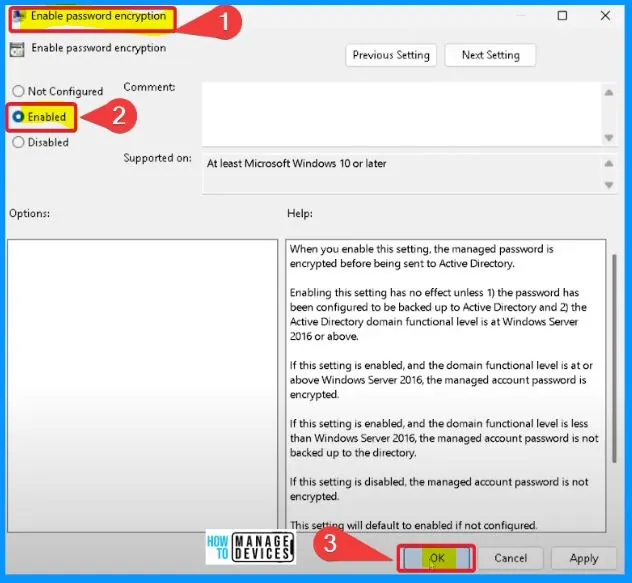
Task: Maximize the policy window
Action: [562, 16]
